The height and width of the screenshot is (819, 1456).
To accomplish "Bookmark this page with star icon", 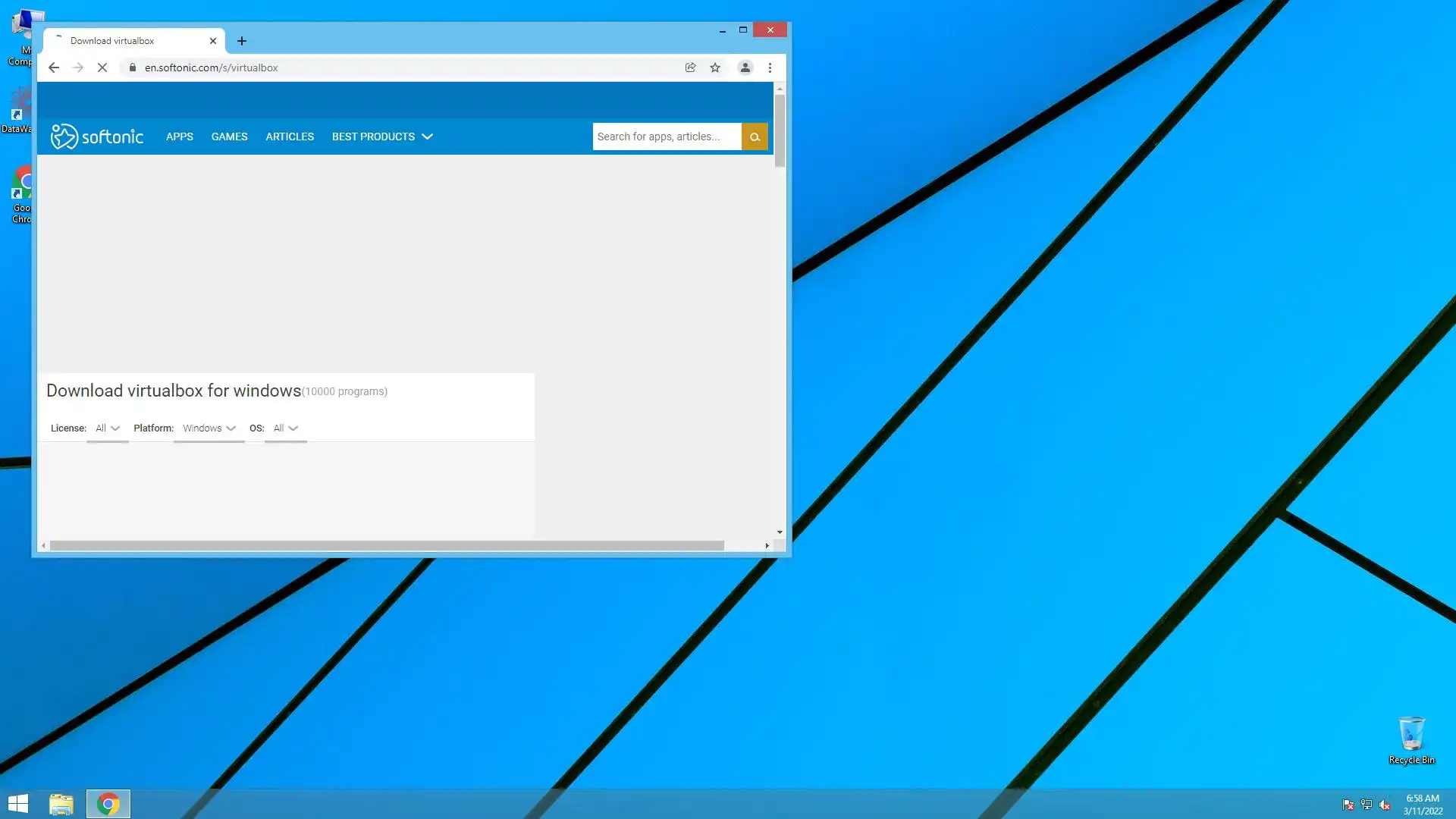I will [x=715, y=67].
